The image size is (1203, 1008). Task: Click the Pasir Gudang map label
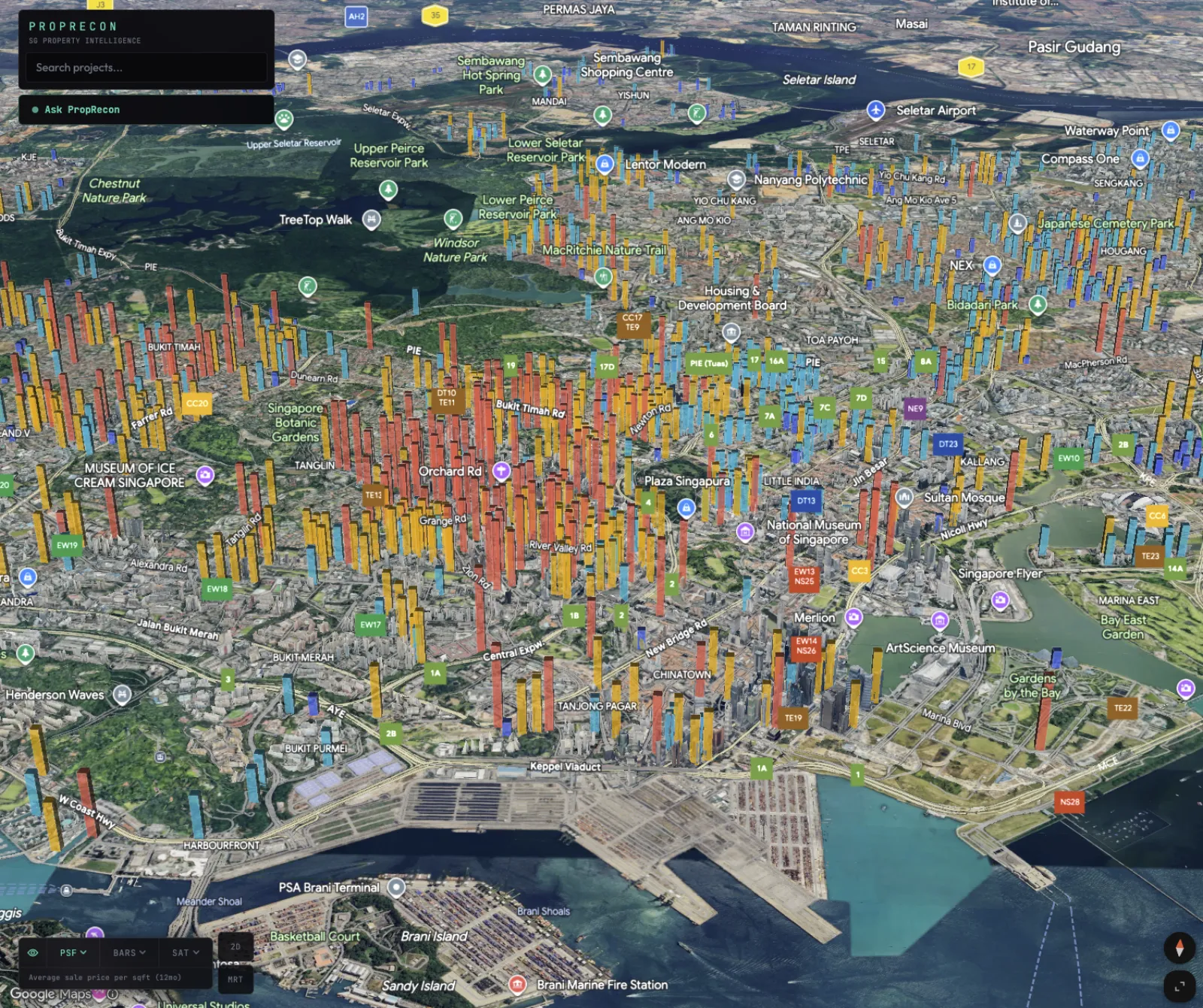[x=1074, y=47]
